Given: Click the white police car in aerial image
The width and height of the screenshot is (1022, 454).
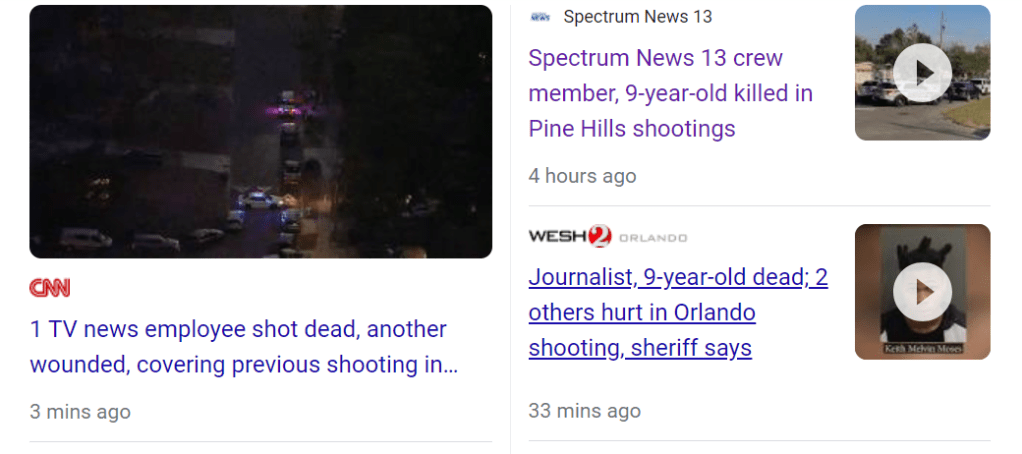Looking at the screenshot, I should (261, 200).
